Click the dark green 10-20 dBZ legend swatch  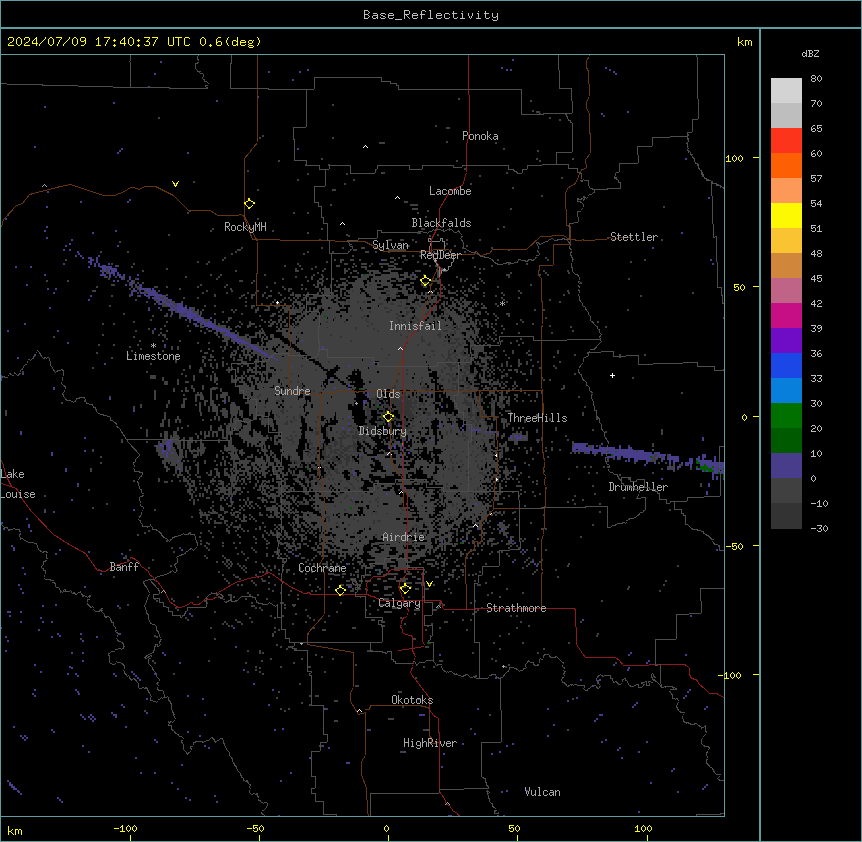click(786, 441)
